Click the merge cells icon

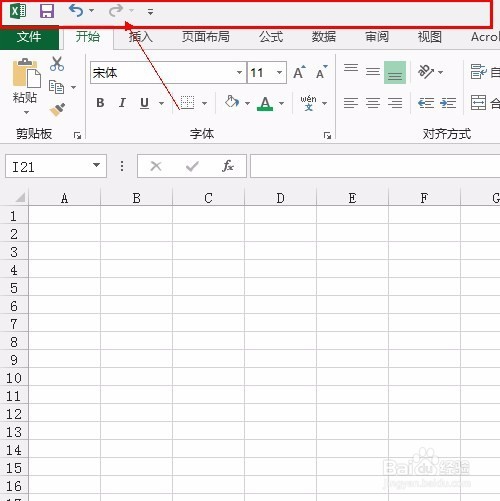[478, 103]
